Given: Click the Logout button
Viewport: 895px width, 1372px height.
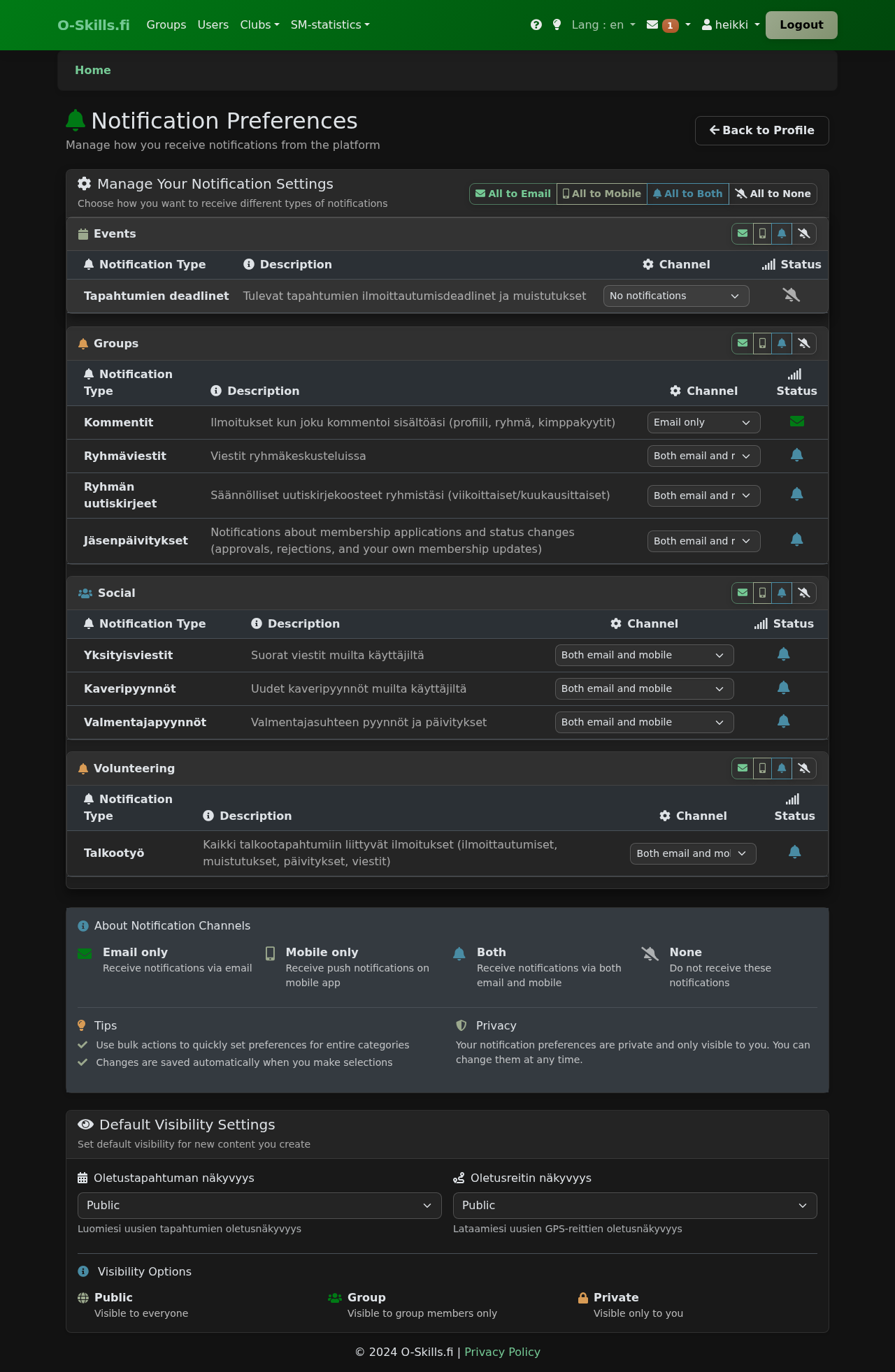Looking at the screenshot, I should pyautogui.click(x=801, y=25).
